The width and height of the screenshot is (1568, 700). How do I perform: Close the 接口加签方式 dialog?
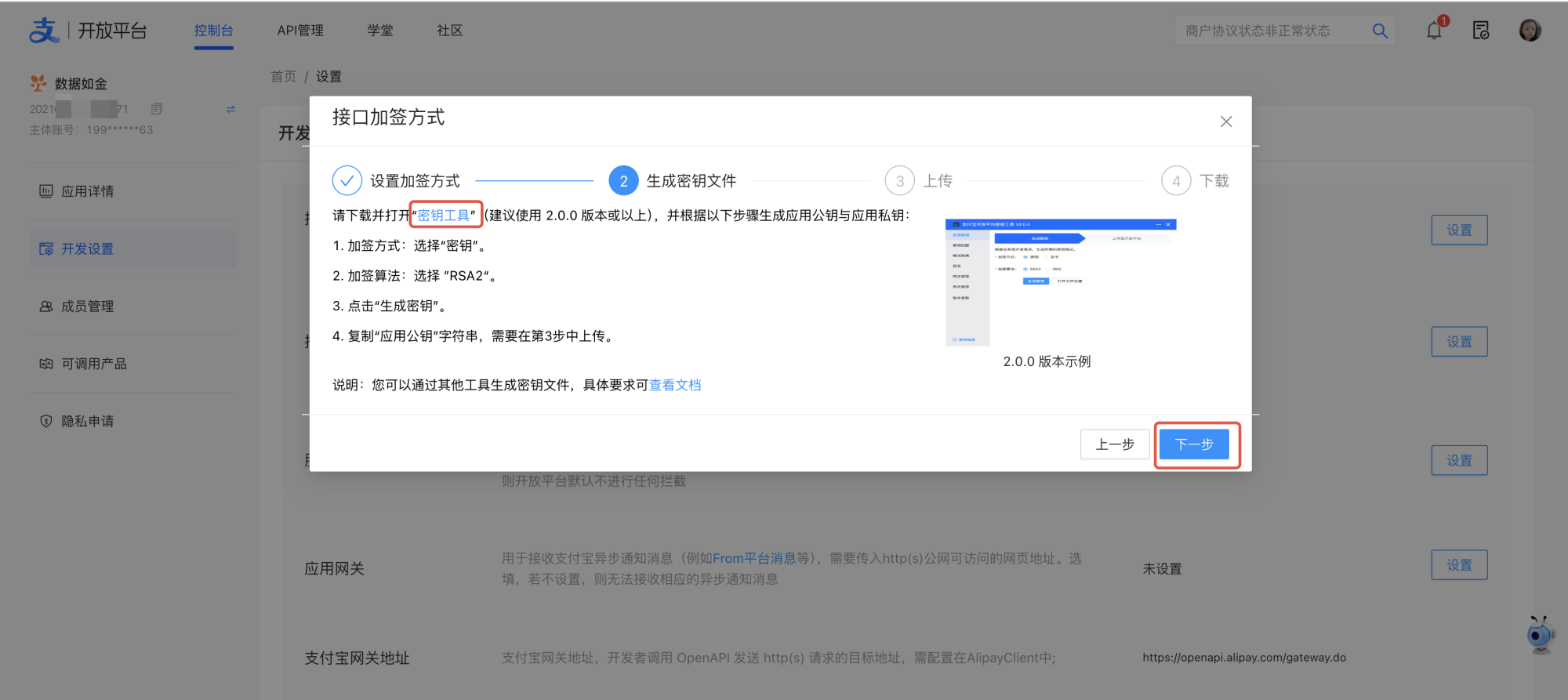pyautogui.click(x=1226, y=122)
